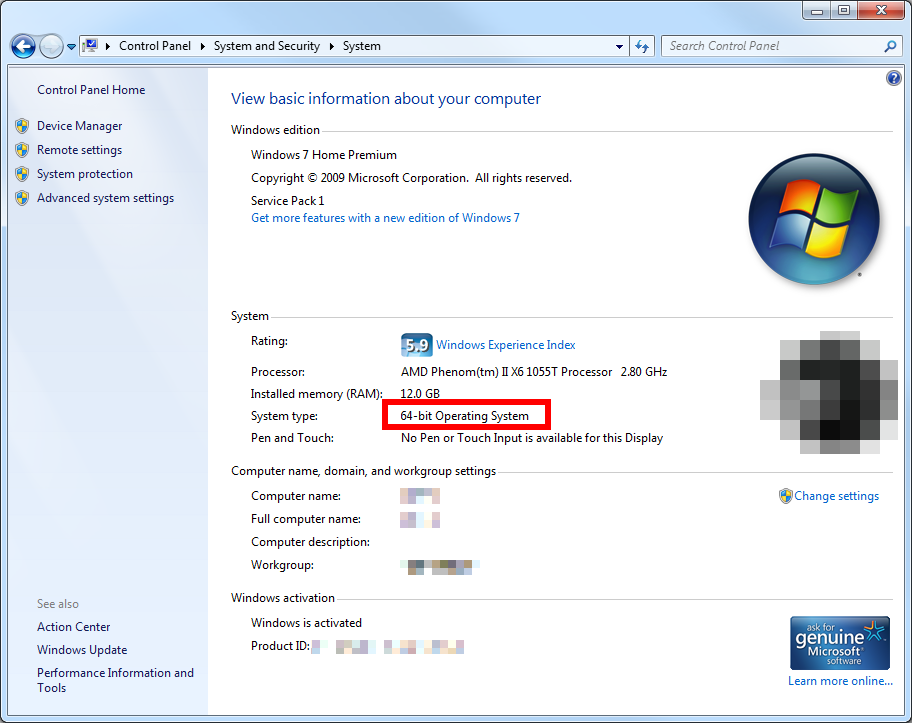Open Remote settings
The height and width of the screenshot is (723, 912).
[x=80, y=149]
